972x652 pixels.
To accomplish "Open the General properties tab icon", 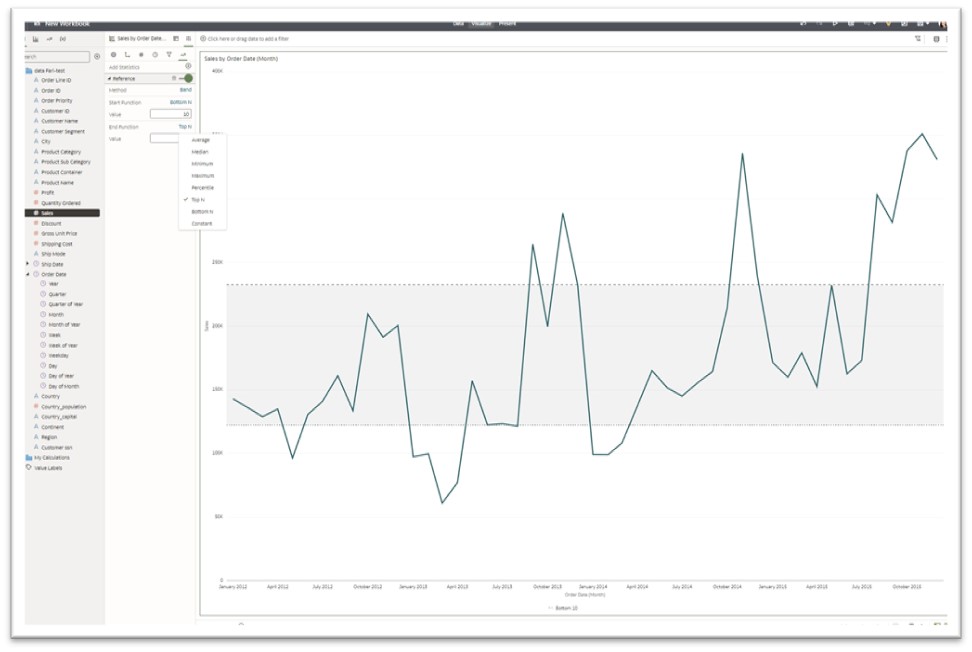I will click(x=113, y=55).
